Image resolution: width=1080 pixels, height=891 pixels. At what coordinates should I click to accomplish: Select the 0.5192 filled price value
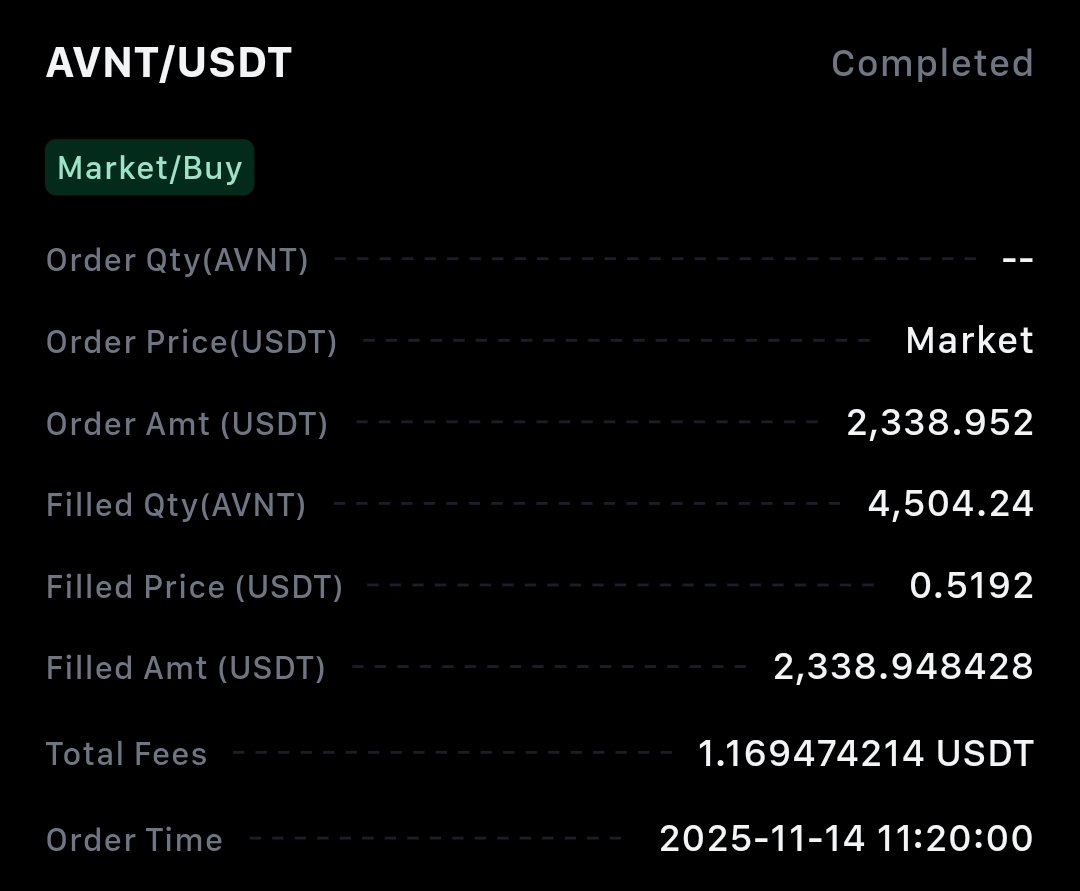pyautogui.click(x=971, y=586)
